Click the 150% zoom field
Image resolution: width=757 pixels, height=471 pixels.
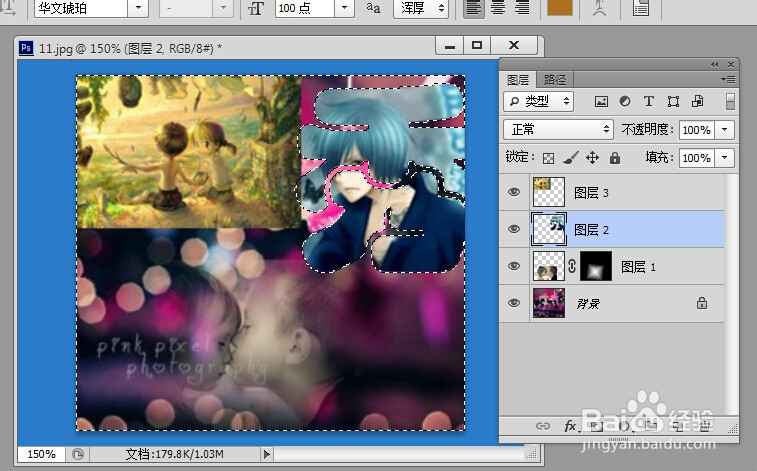(x=42, y=454)
